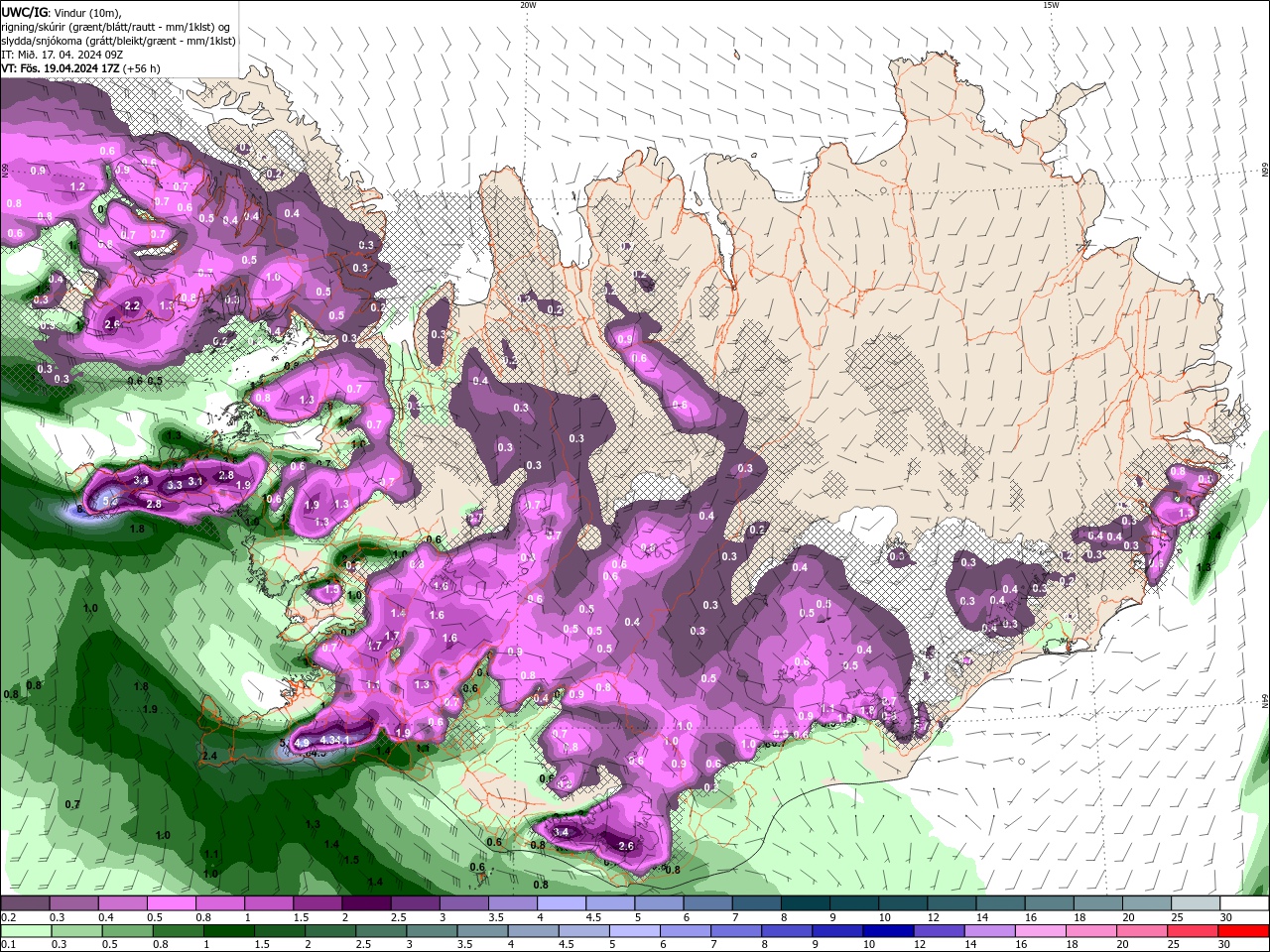This screenshot has height=952, width=1270.
Task: Click the 14–16 lilac rain scale swatch
Action: pos(988,931)
